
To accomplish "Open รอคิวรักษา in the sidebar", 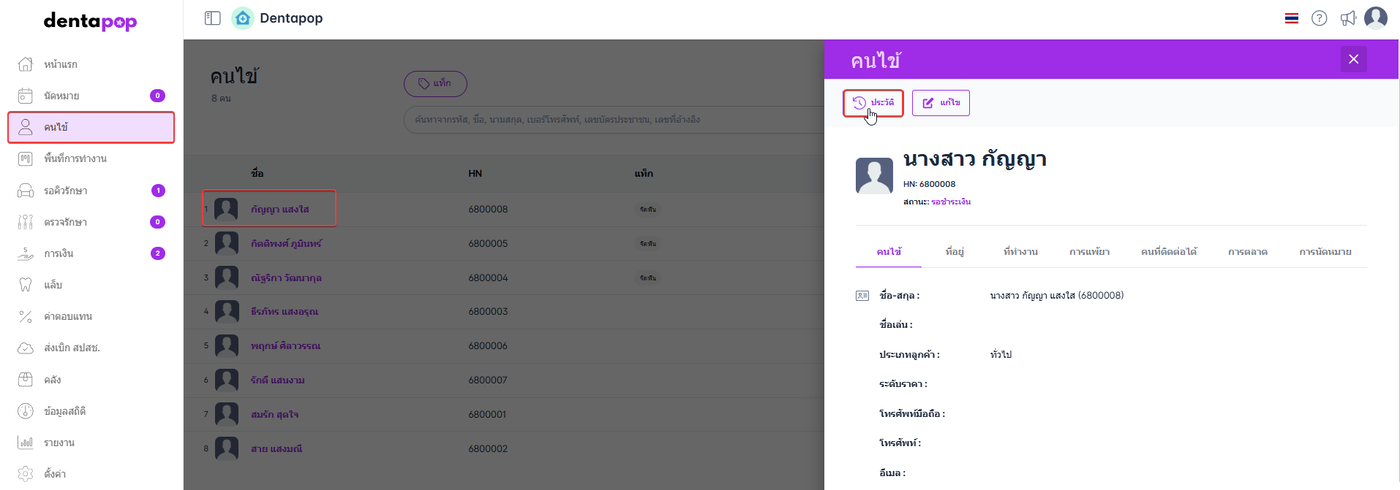I will pos(67,190).
